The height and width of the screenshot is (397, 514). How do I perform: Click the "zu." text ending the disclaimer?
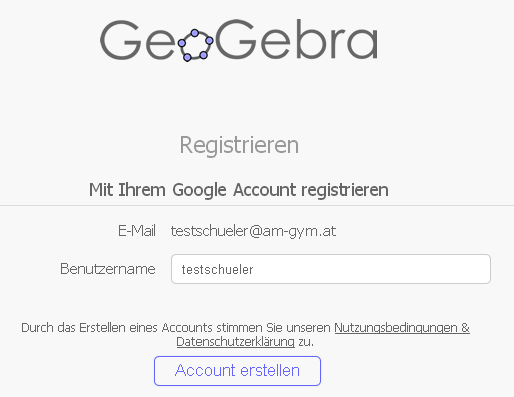(306, 342)
